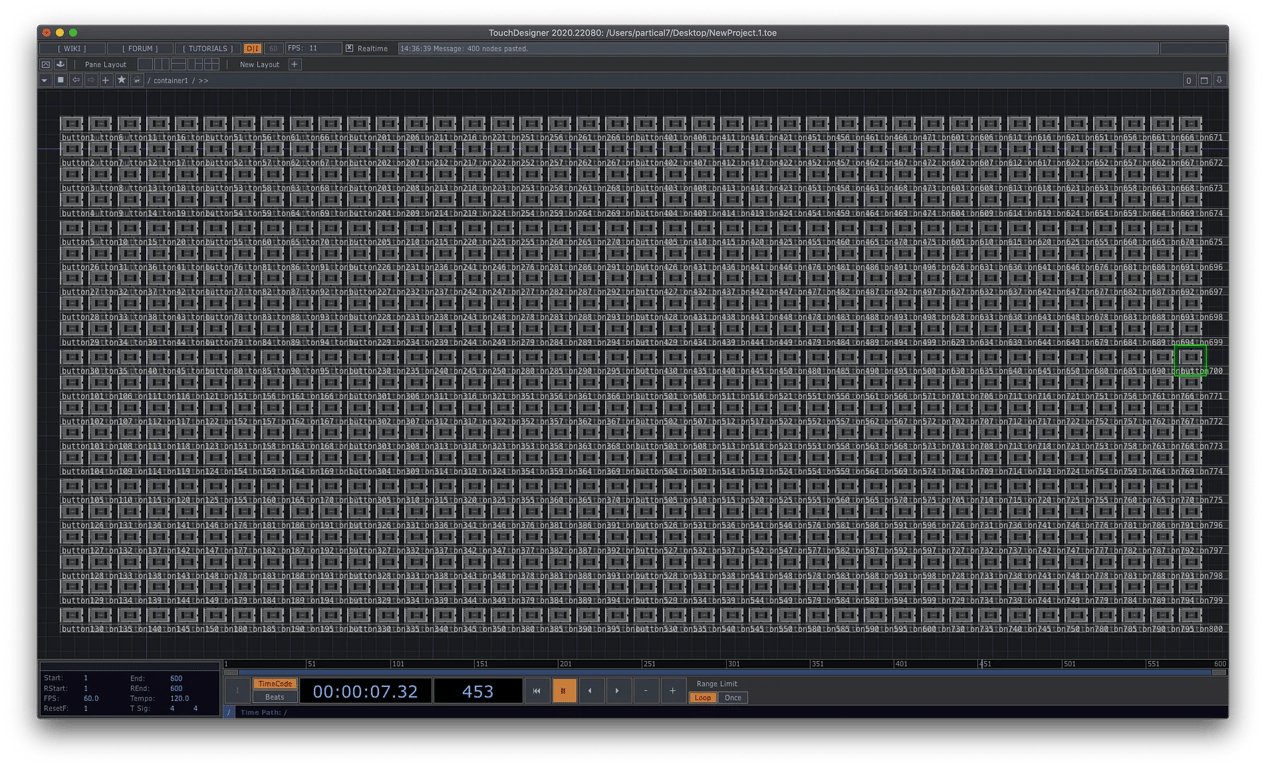Click the 00:00:07.32 timecode field
Image resolution: width=1266 pixels, height=768 pixels.
365,691
